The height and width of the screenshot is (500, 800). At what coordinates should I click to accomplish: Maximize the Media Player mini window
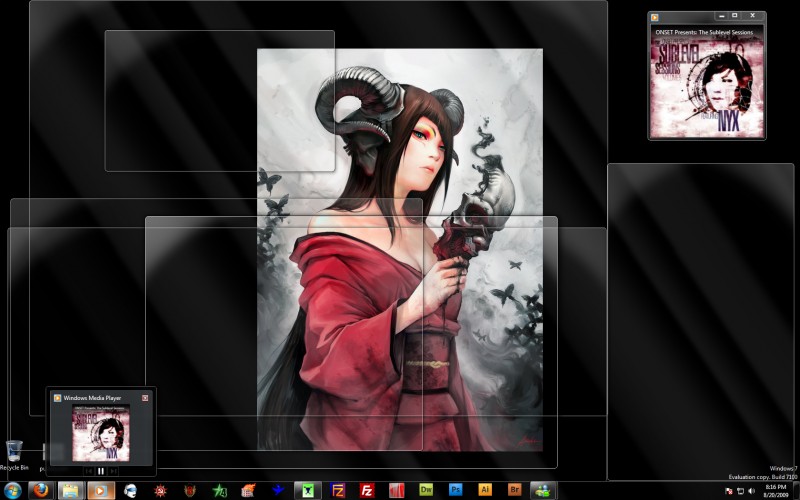click(735, 16)
